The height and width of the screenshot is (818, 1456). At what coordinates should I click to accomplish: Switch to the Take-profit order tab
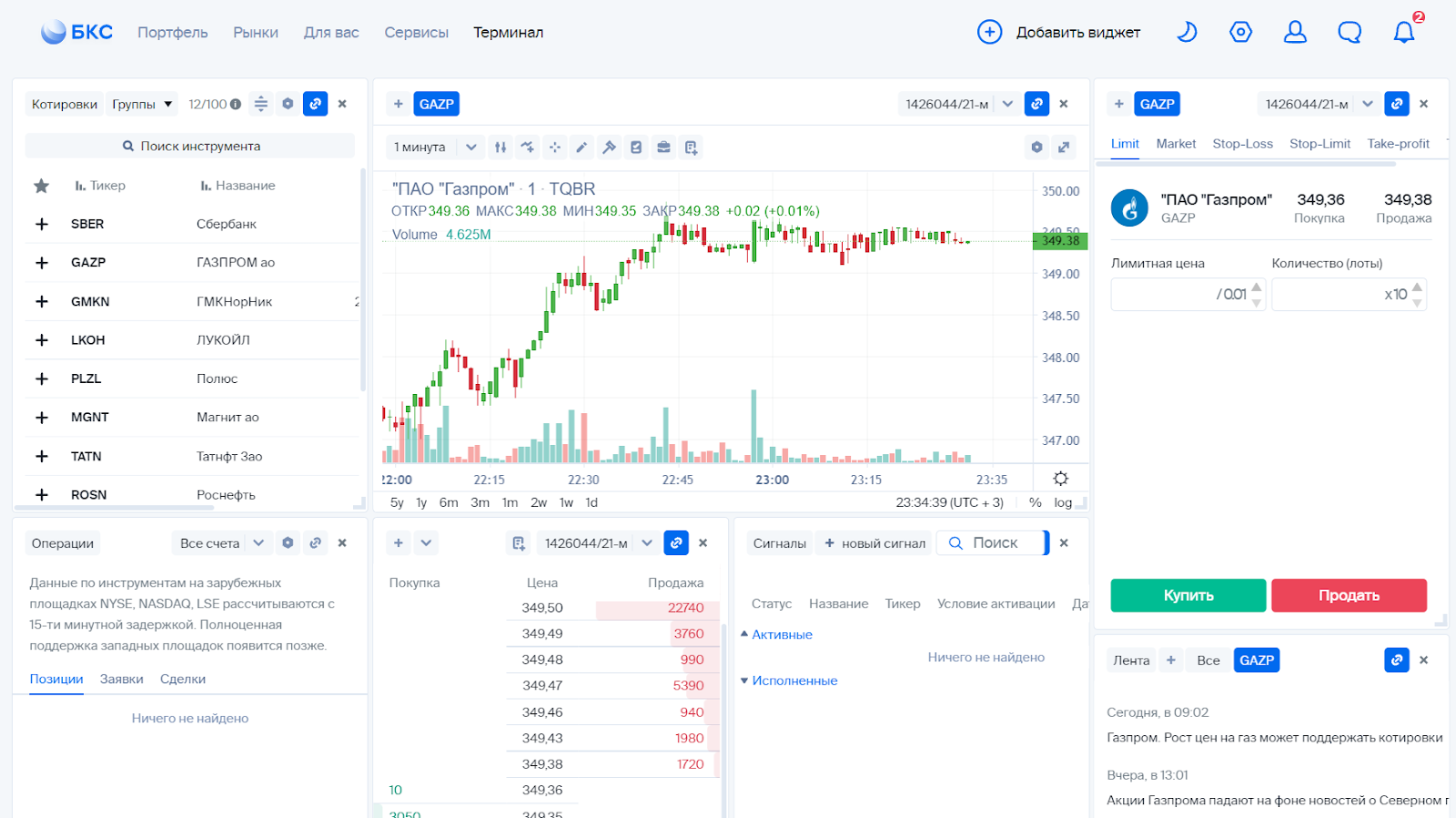1398,144
